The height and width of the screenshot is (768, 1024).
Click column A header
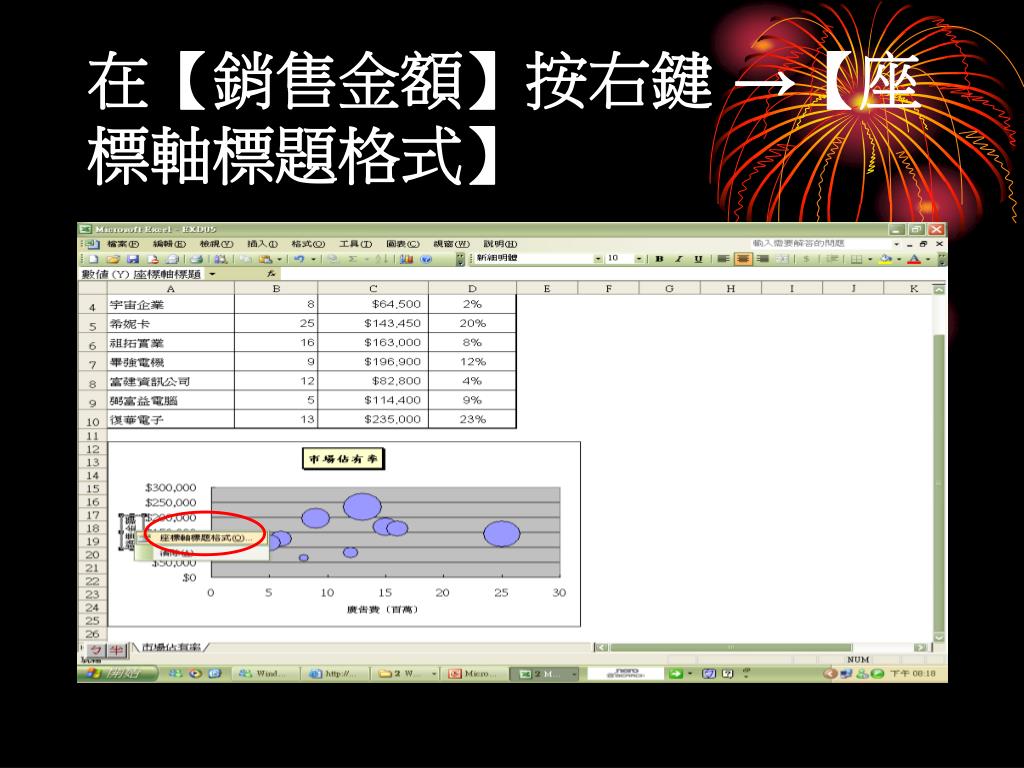(170, 288)
